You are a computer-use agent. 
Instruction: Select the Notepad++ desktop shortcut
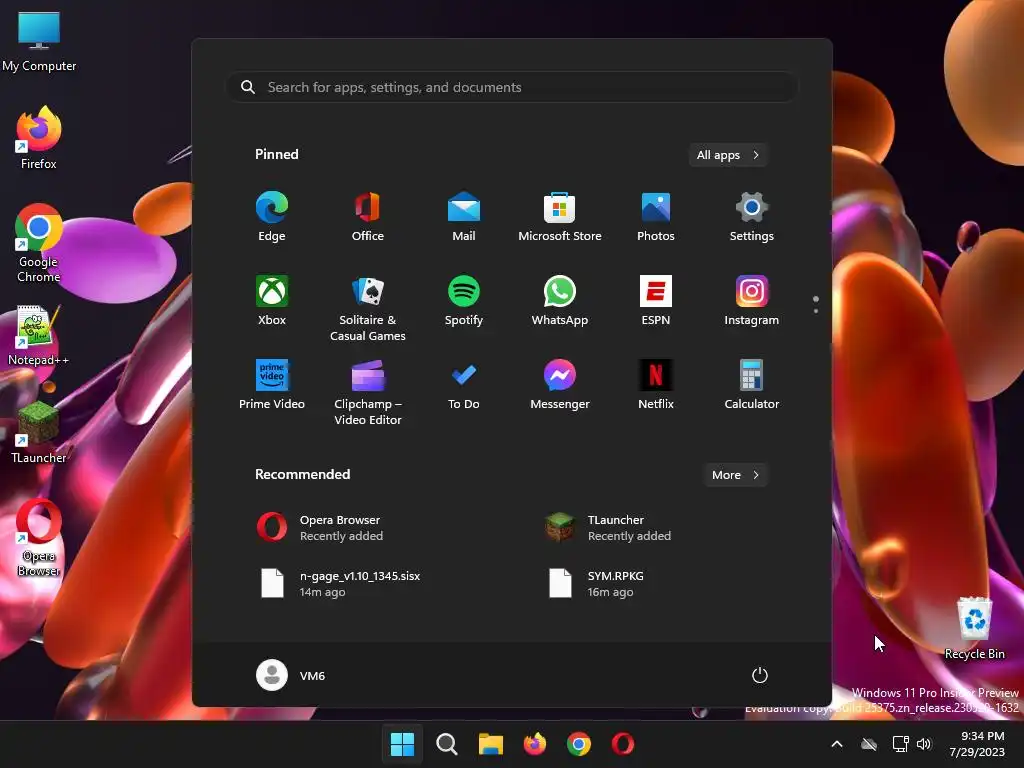point(39,336)
